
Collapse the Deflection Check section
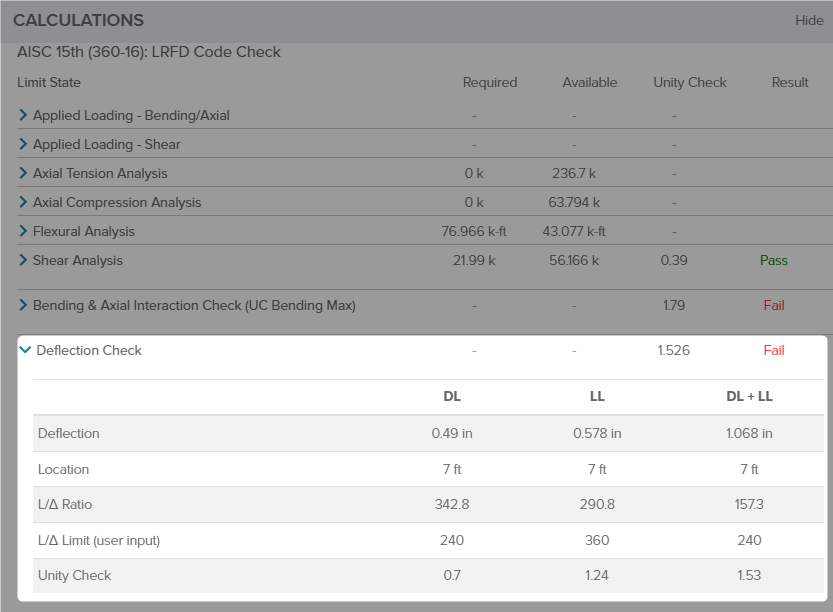[25, 350]
